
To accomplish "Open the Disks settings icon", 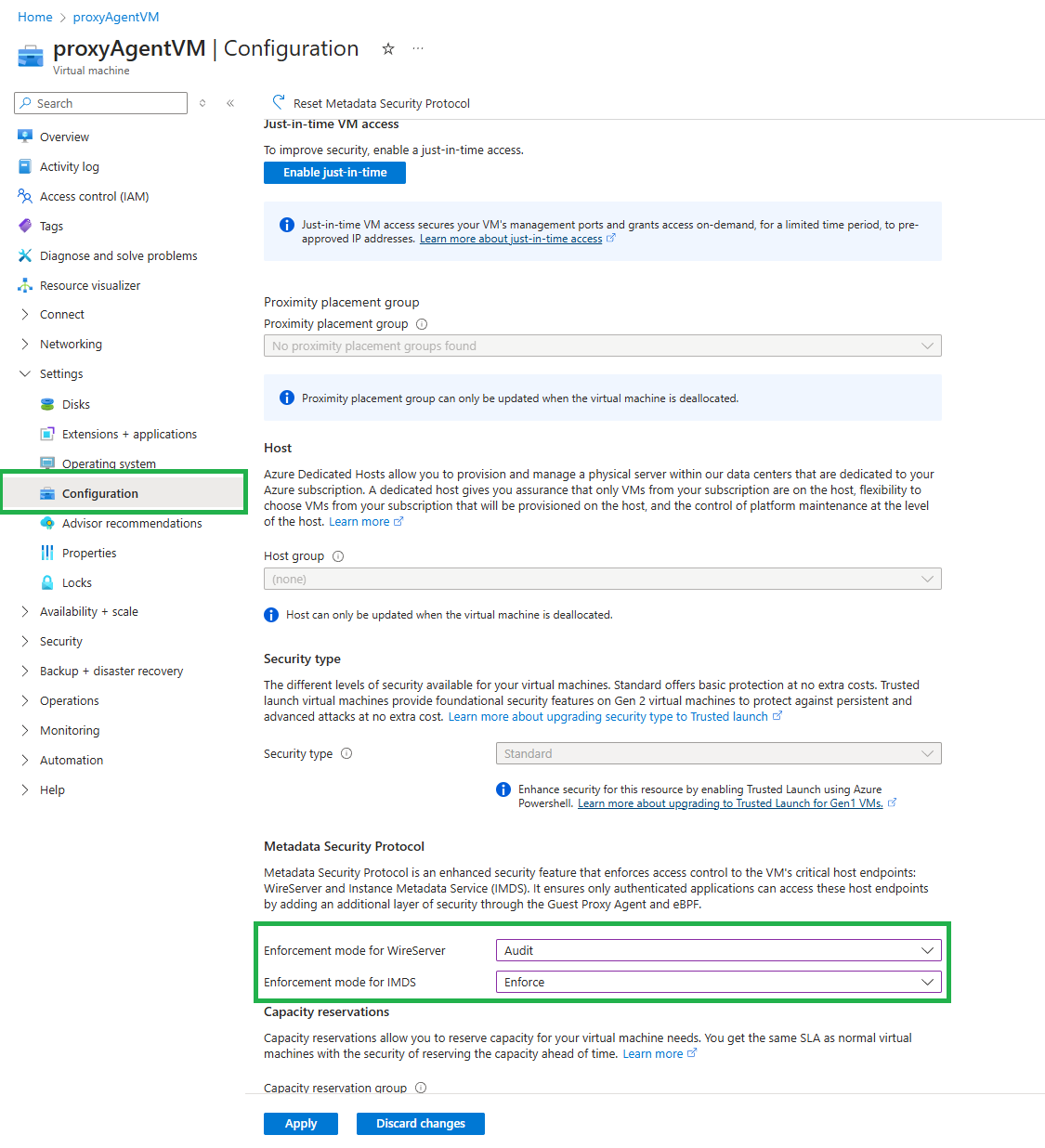I will [x=46, y=404].
